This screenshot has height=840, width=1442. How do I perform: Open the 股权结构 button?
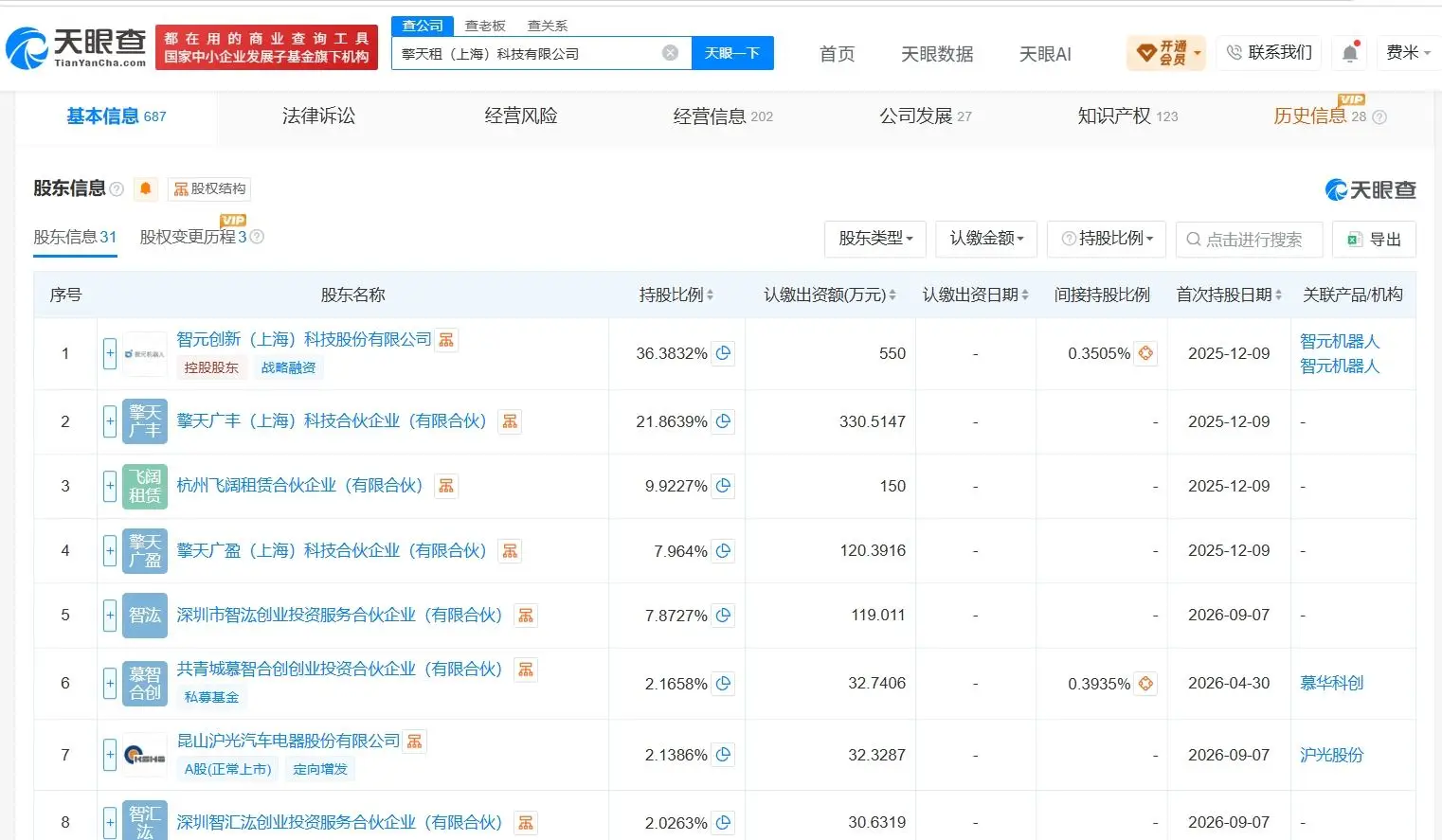tap(209, 188)
